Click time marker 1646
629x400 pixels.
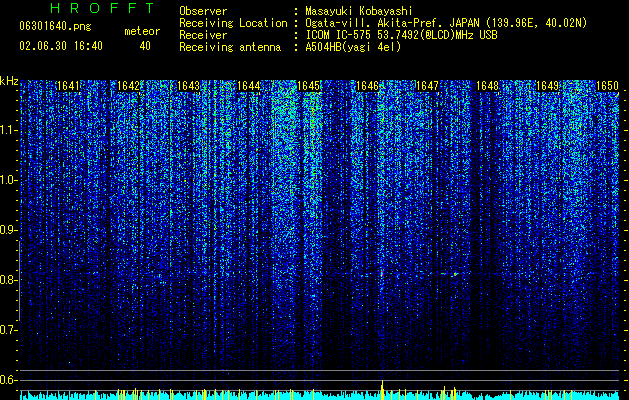pyautogui.click(x=368, y=86)
